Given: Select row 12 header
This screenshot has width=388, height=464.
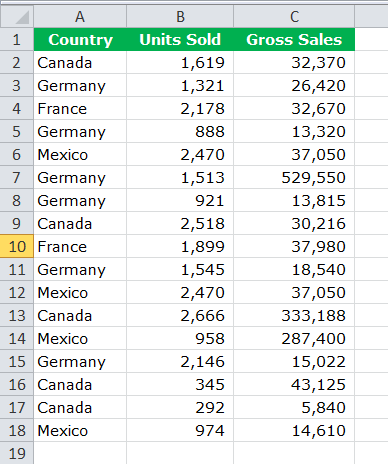Looking at the screenshot, I should [x=17, y=292].
